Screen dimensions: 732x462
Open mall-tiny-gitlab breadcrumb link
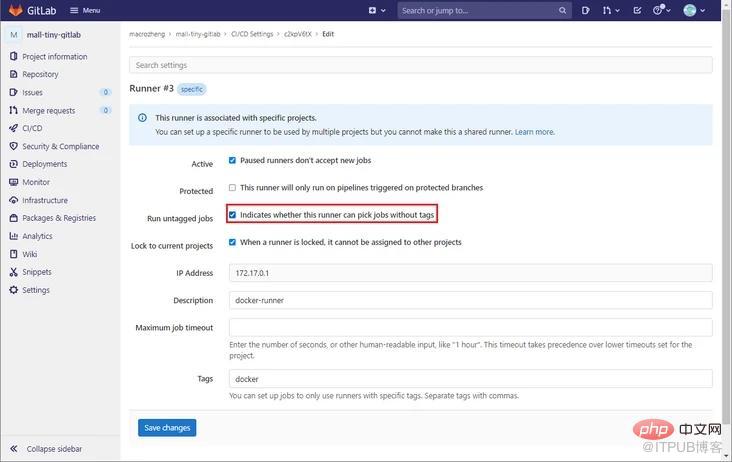pyautogui.click(x=197, y=34)
